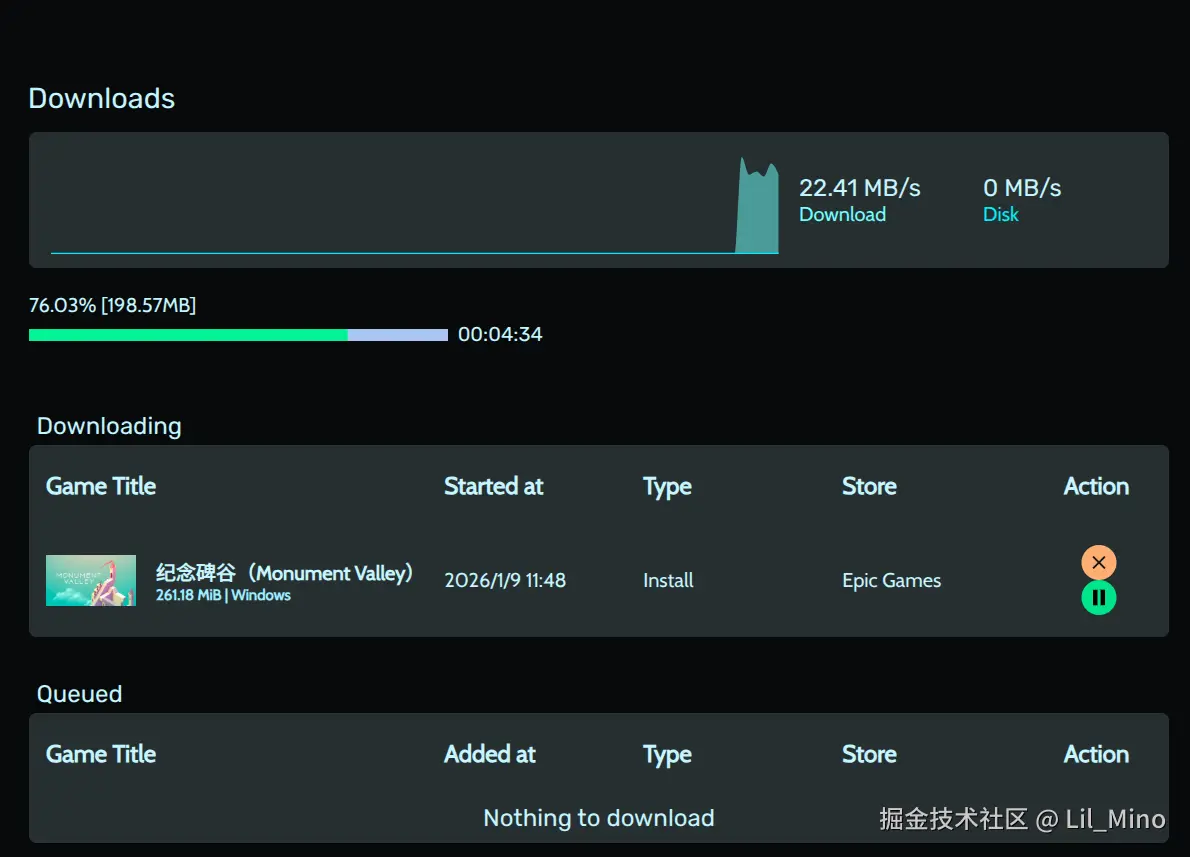Cancel the Monument Valley download
This screenshot has height=857, width=1190.
pos(1098,562)
